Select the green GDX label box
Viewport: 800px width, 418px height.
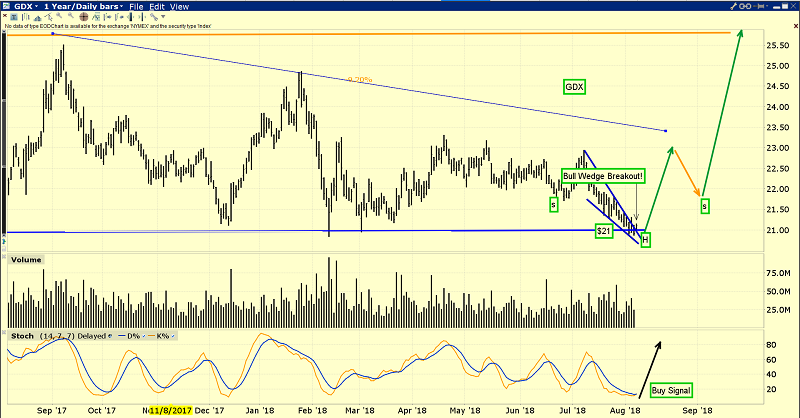pyautogui.click(x=574, y=88)
